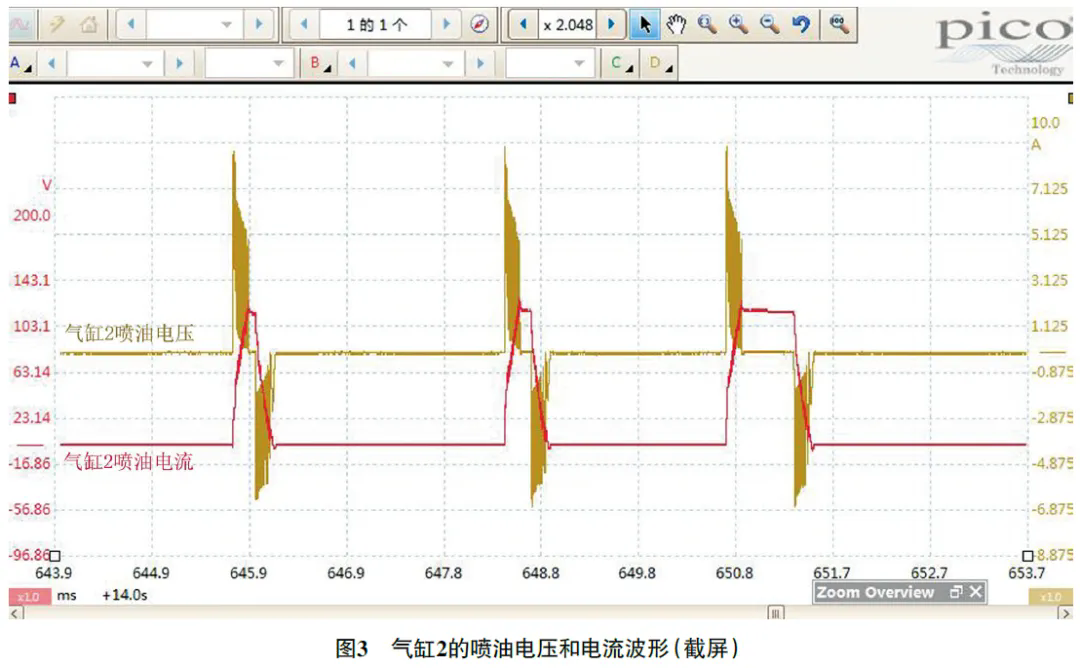Image resolution: width=1080 pixels, height=668 pixels.
Task: Click the -96.86 value on the voltage axis
Action: pyautogui.click(x=28, y=555)
